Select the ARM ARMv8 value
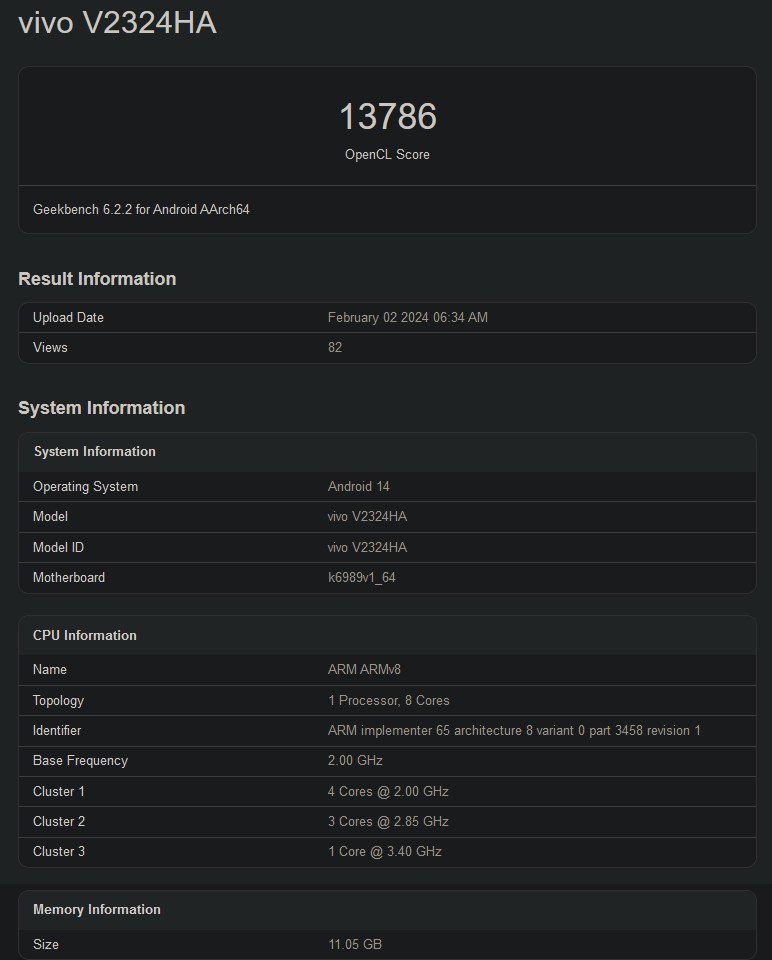772x960 pixels. 364,669
